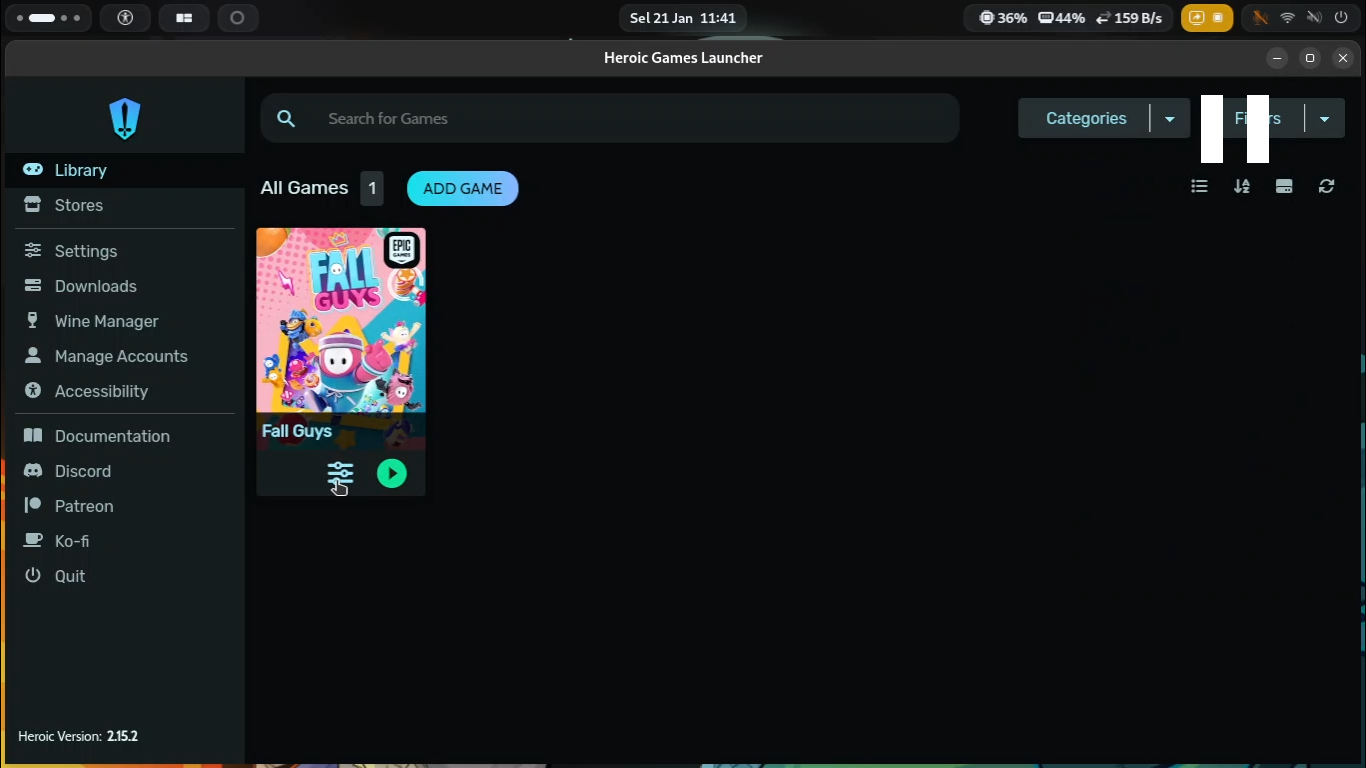
Task: Maximize the Heroic Games Launcher window
Action: (x=1310, y=58)
